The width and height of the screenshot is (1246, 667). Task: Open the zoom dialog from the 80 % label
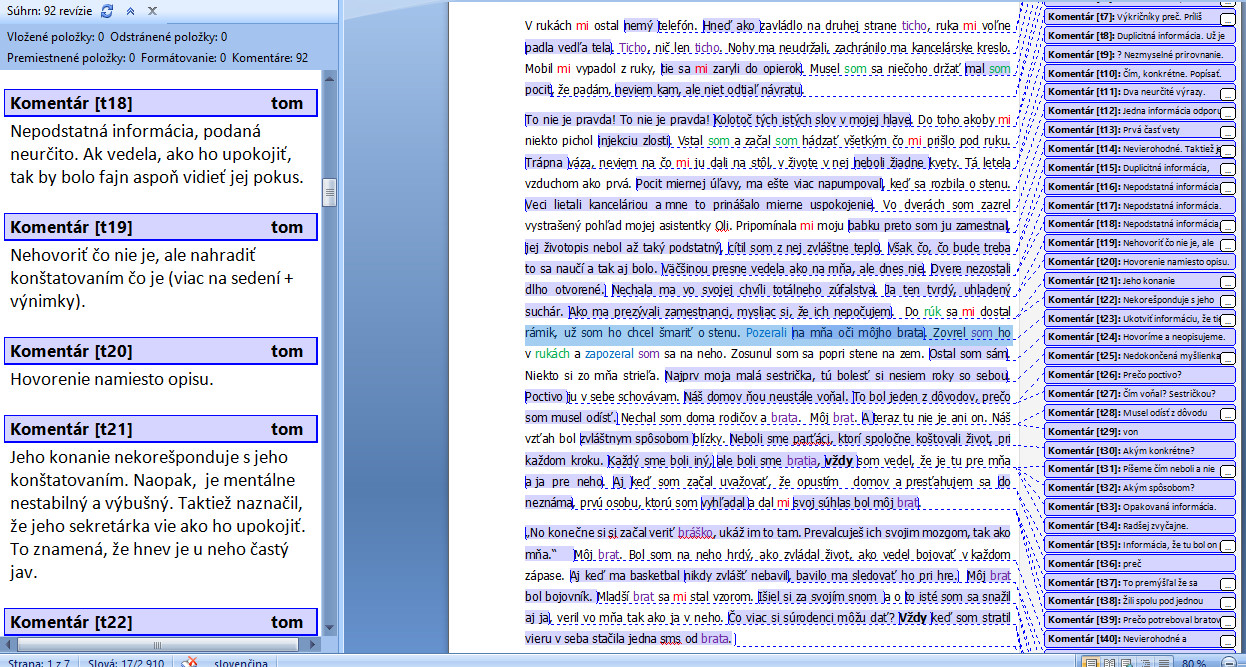(1194, 662)
